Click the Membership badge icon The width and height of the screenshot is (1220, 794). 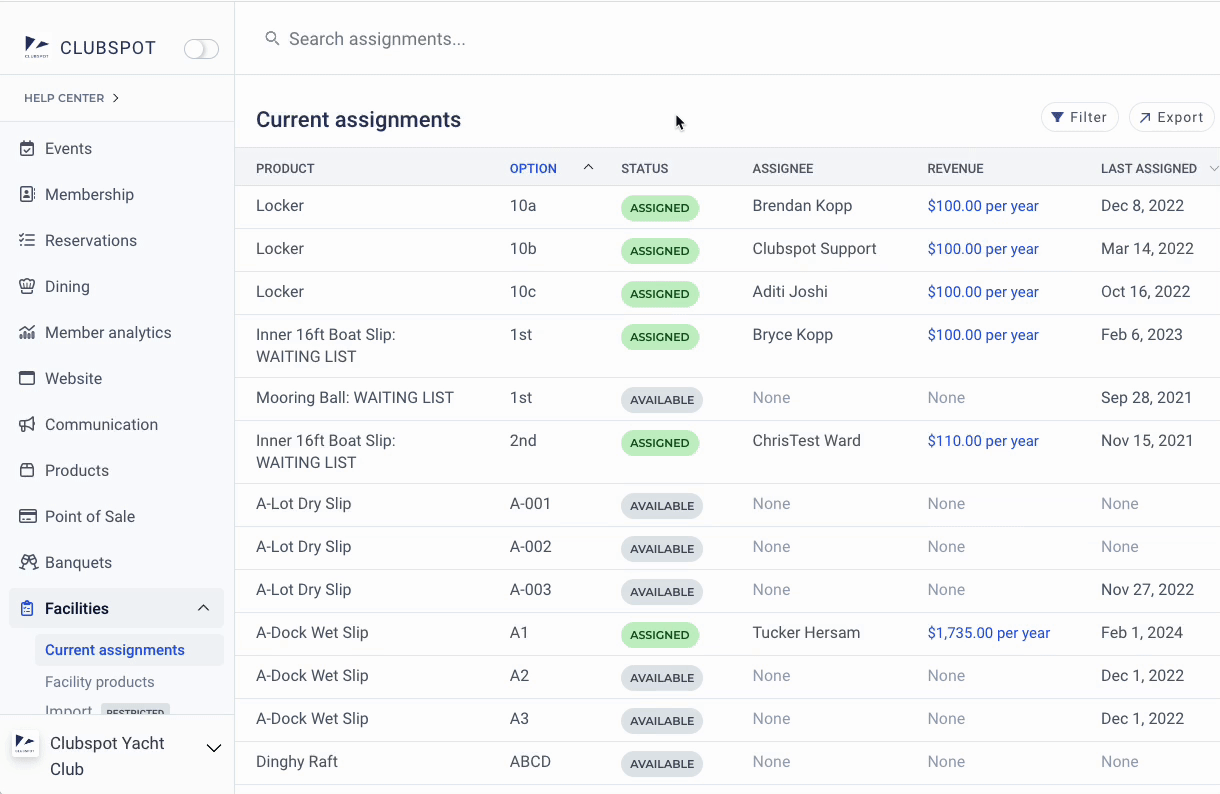27,194
